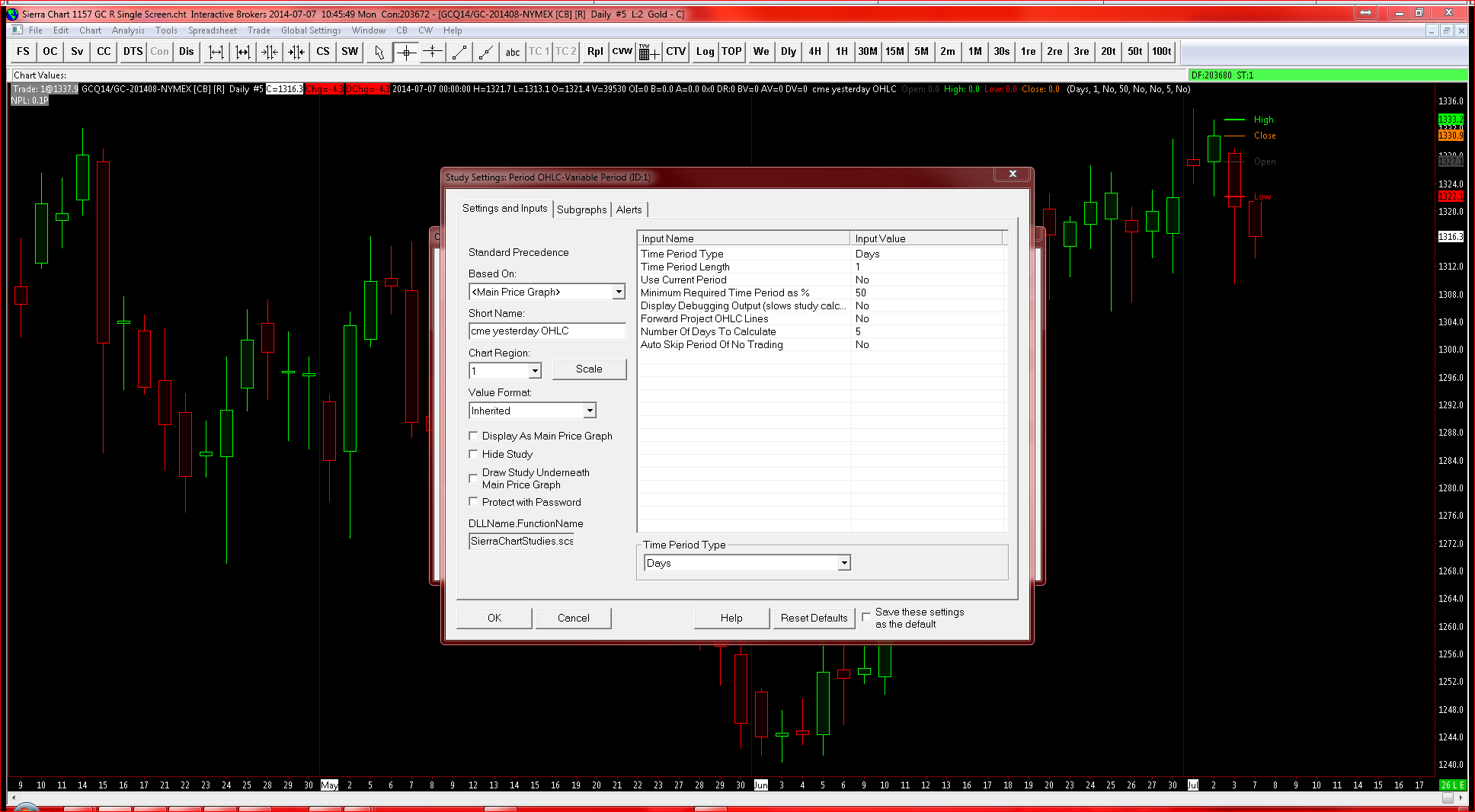Click the DLLName.FunctionName field
Image resolution: width=1475 pixels, height=812 pixels.
click(x=522, y=542)
